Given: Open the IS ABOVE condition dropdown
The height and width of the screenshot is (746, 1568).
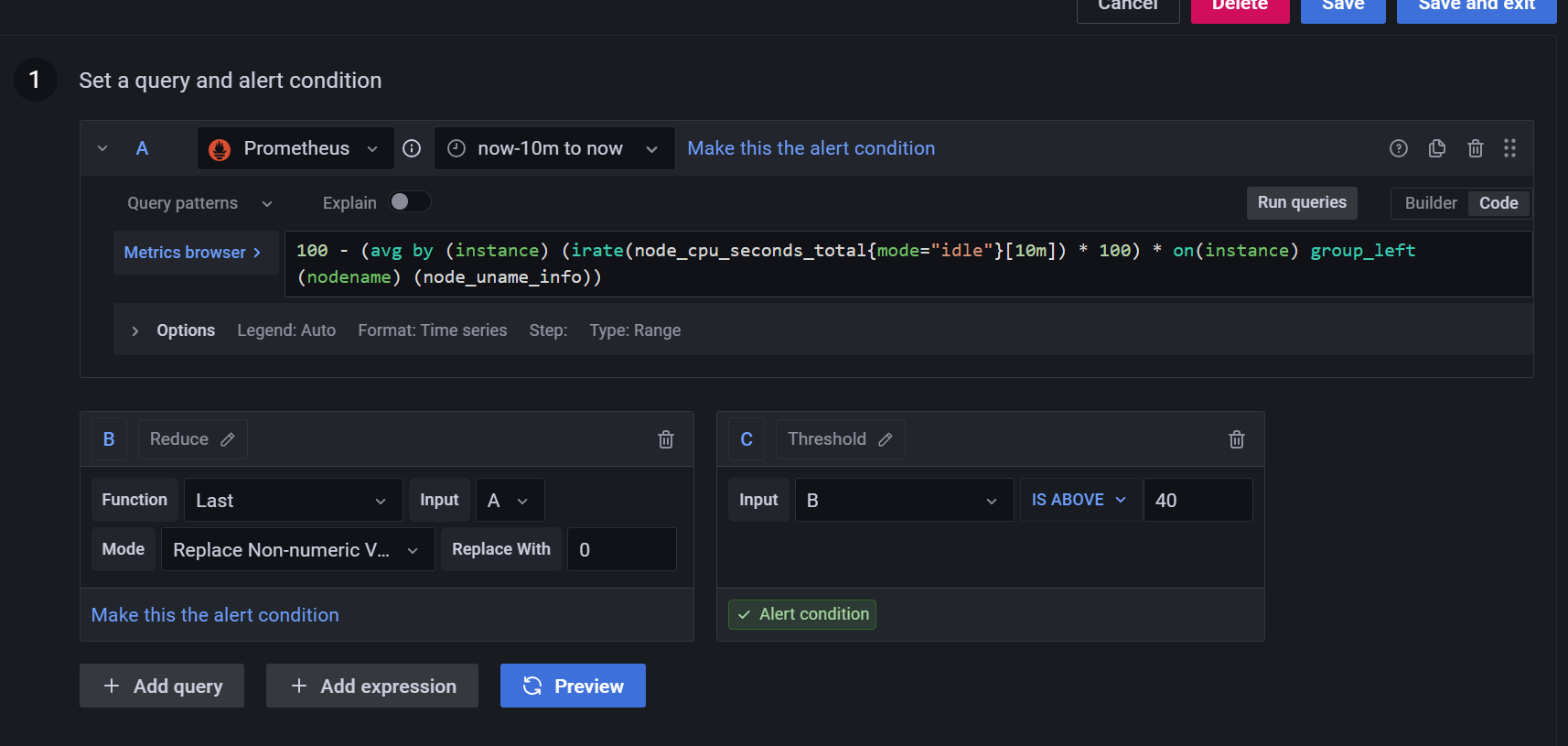Looking at the screenshot, I should (1080, 500).
